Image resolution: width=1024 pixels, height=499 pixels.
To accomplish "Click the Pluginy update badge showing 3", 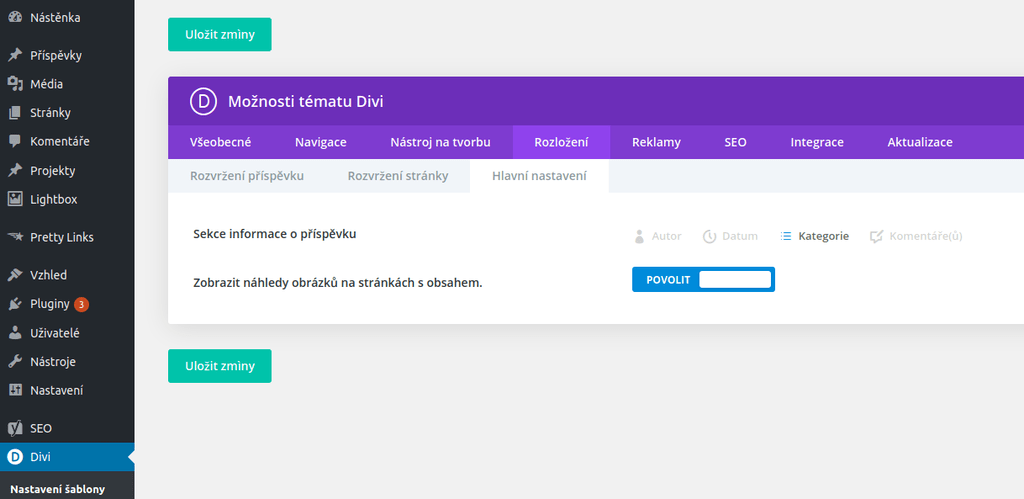I will click(81, 304).
